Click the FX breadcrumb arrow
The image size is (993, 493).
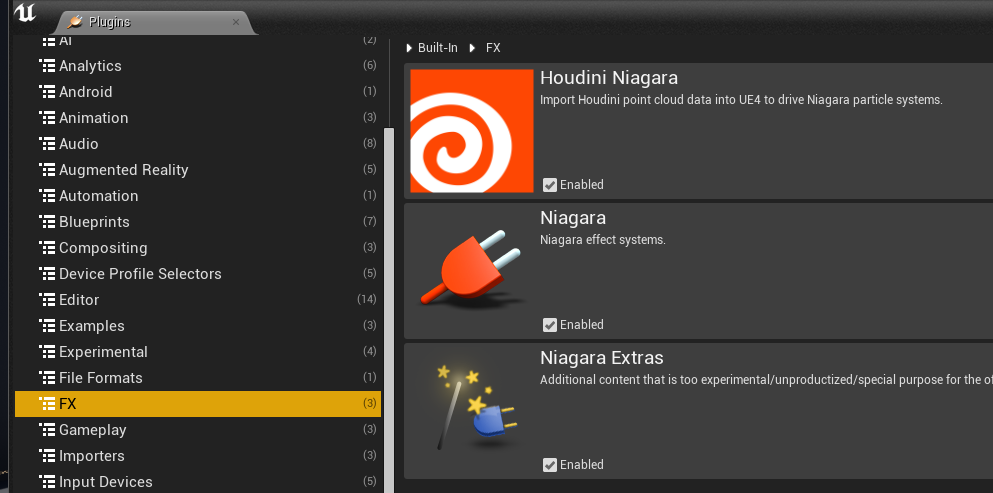click(x=472, y=48)
